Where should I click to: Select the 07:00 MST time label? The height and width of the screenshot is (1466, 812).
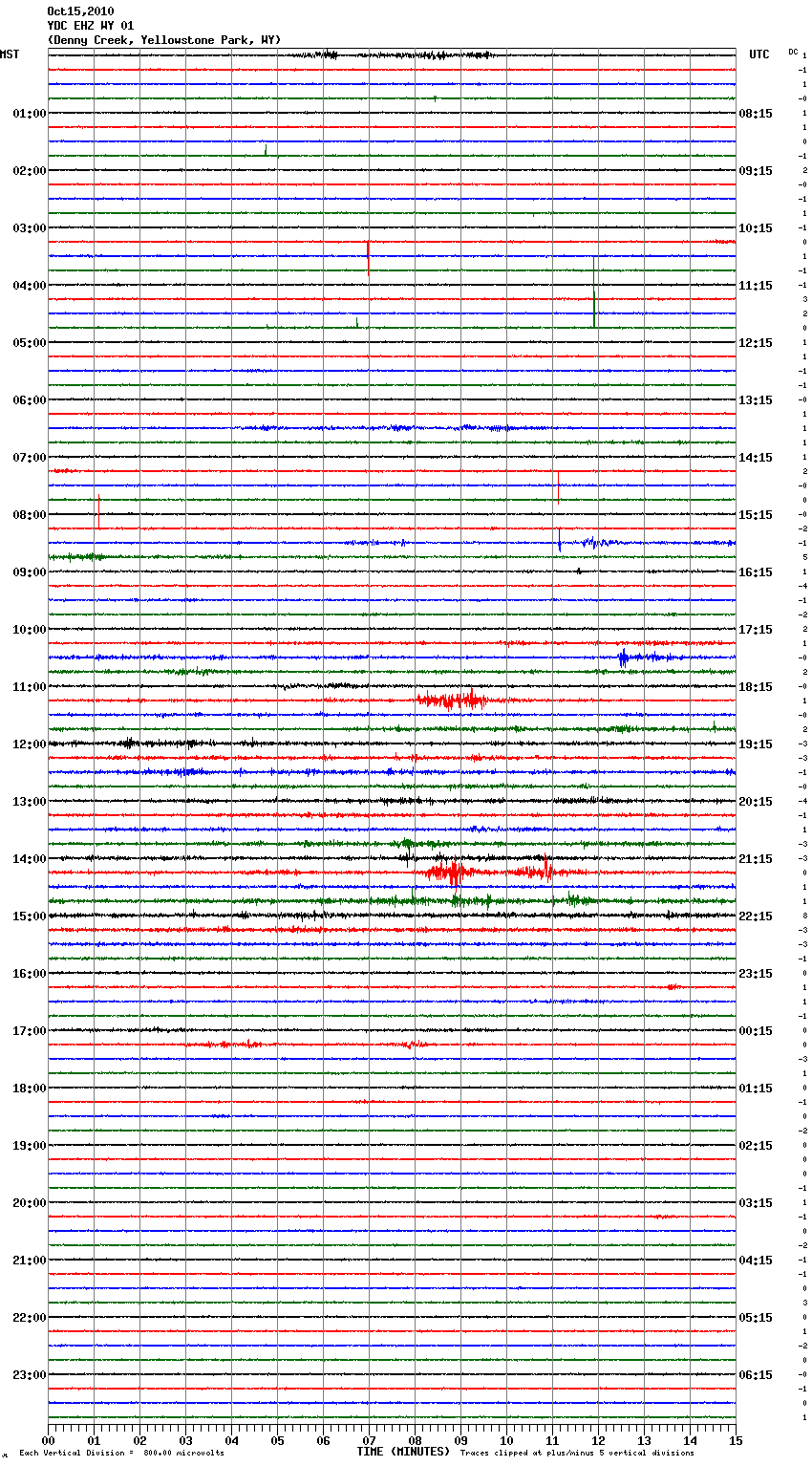30,458
